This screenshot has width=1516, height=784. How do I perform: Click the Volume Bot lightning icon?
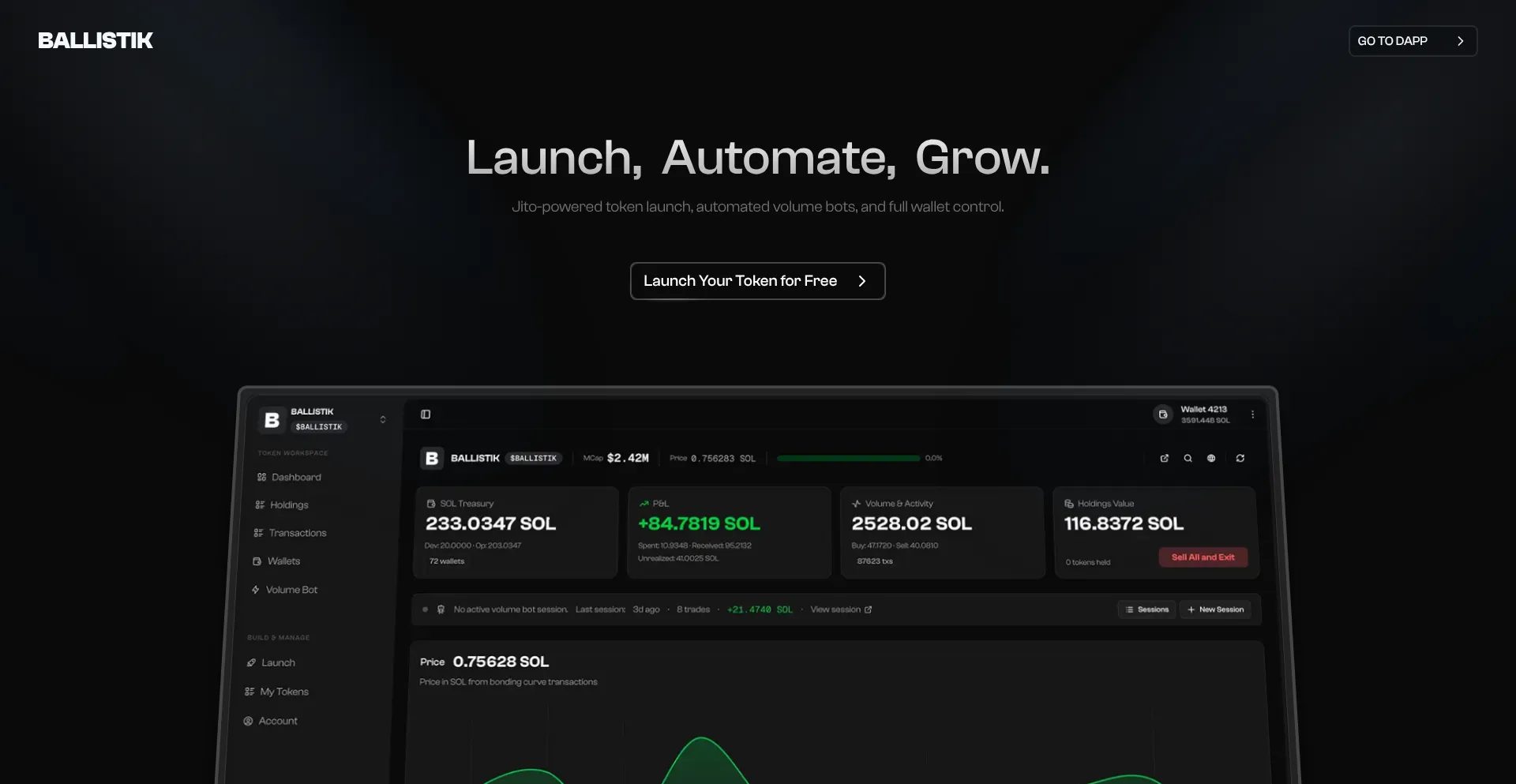(x=255, y=590)
